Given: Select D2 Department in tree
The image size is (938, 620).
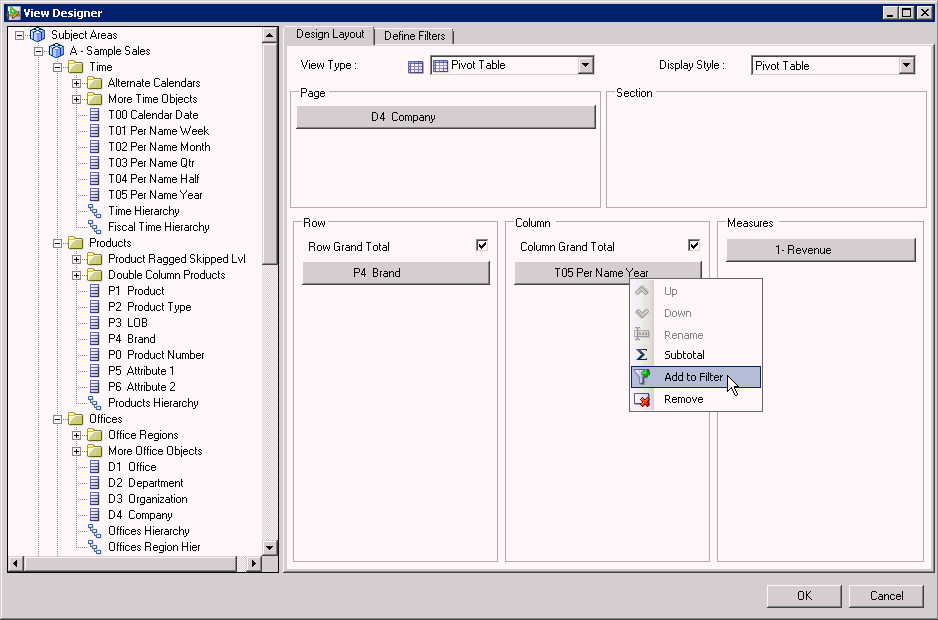Looking at the screenshot, I should click(x=145, y=482).
